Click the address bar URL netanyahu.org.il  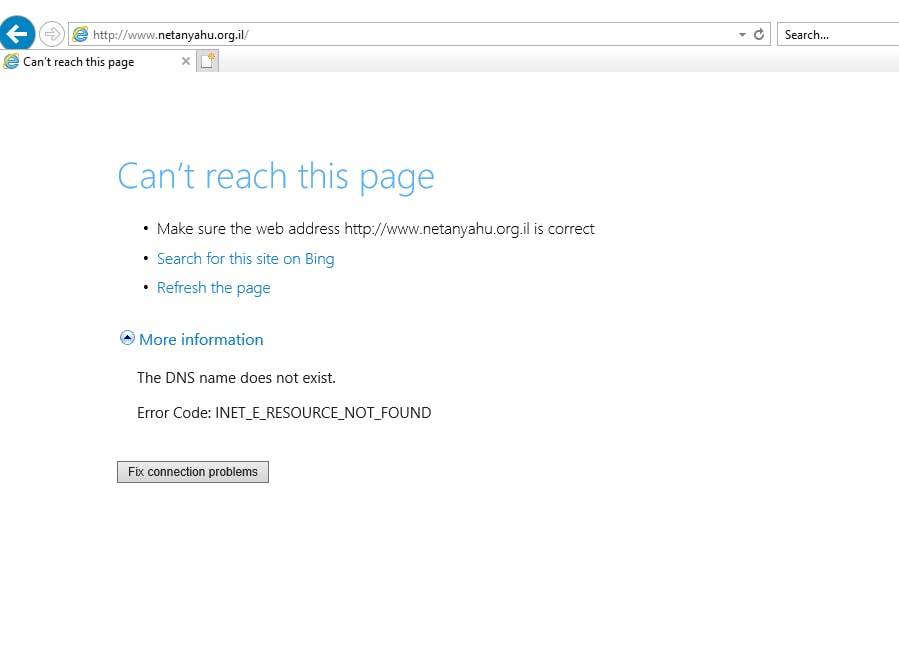tap(171, 34)
